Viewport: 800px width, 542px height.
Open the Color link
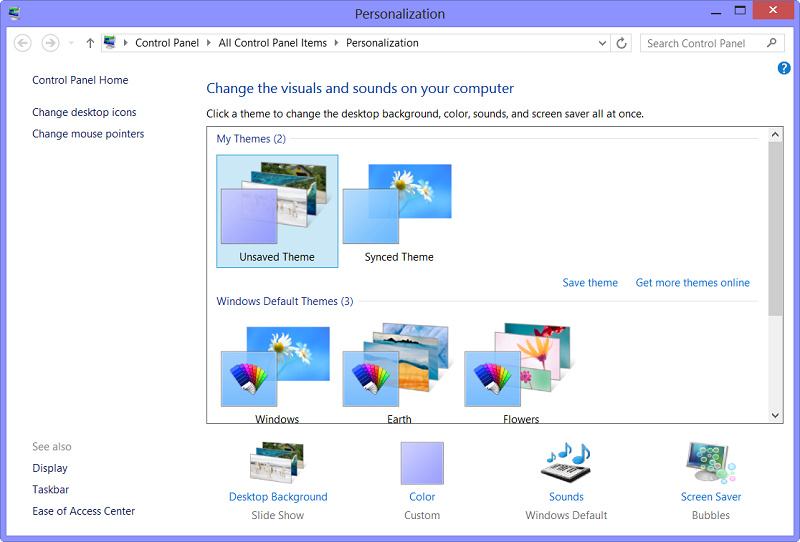422,497
